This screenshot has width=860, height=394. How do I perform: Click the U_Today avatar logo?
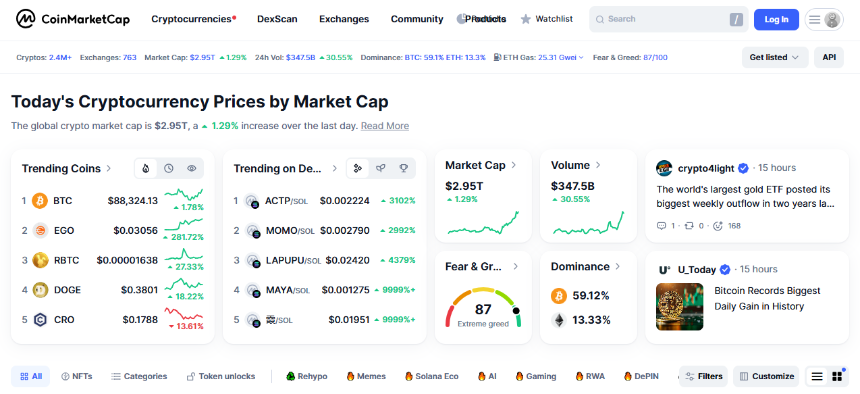pyautogui.click(x=664, y=270)
